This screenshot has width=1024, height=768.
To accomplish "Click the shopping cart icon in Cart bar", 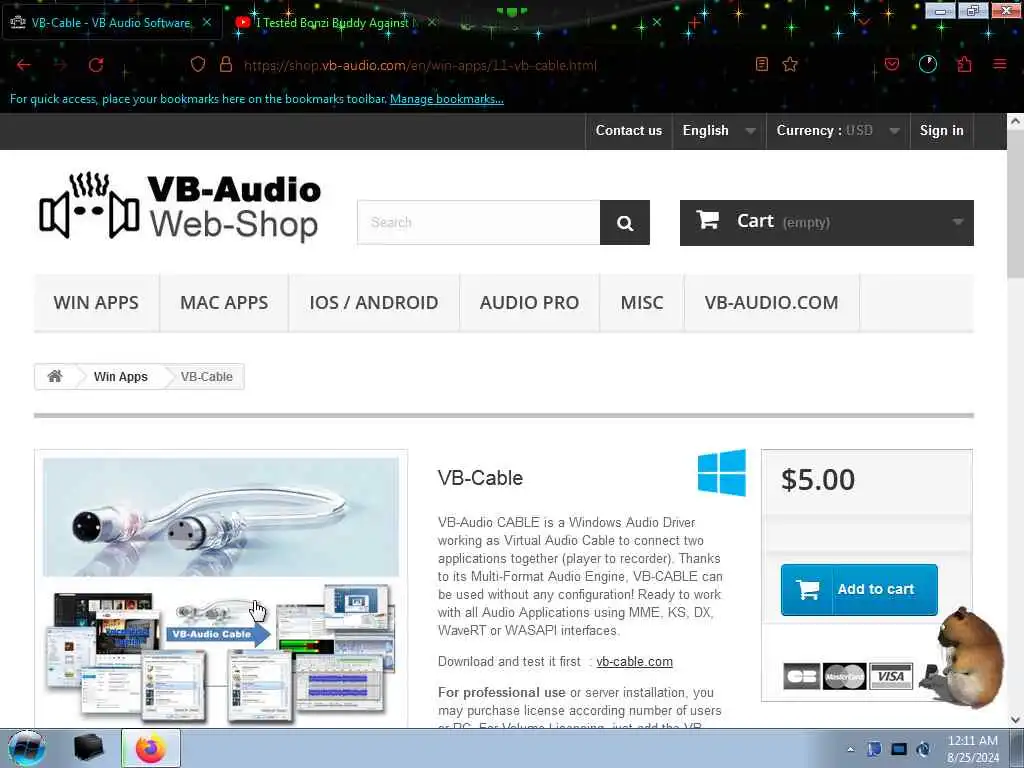I will pyautogui.click(x=707, y=220).
